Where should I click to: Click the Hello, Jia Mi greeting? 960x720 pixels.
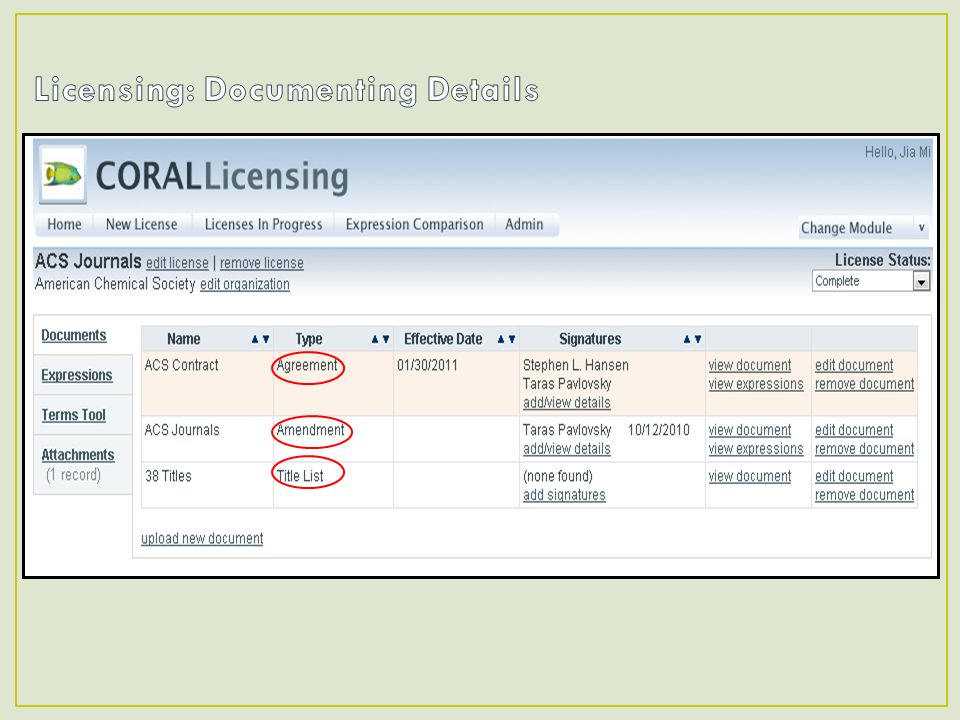[x=897, y=152]
